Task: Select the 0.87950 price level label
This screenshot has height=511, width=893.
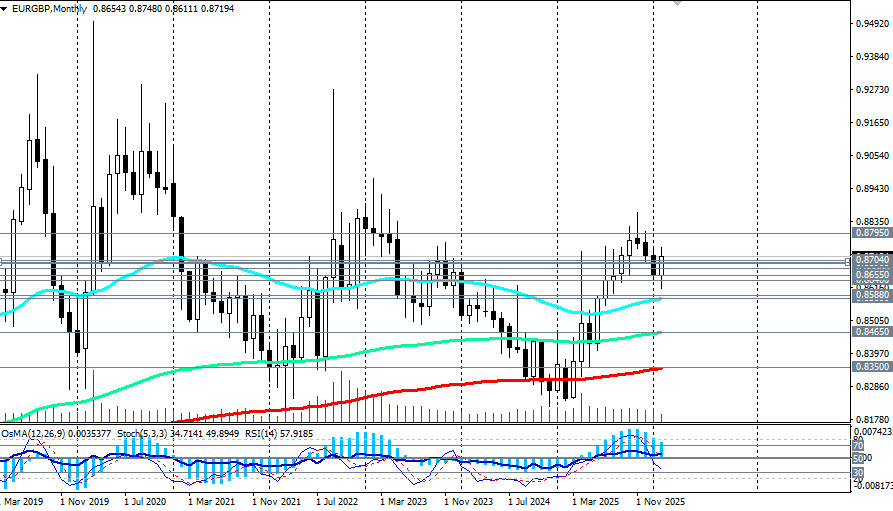Action: (872, 233)
